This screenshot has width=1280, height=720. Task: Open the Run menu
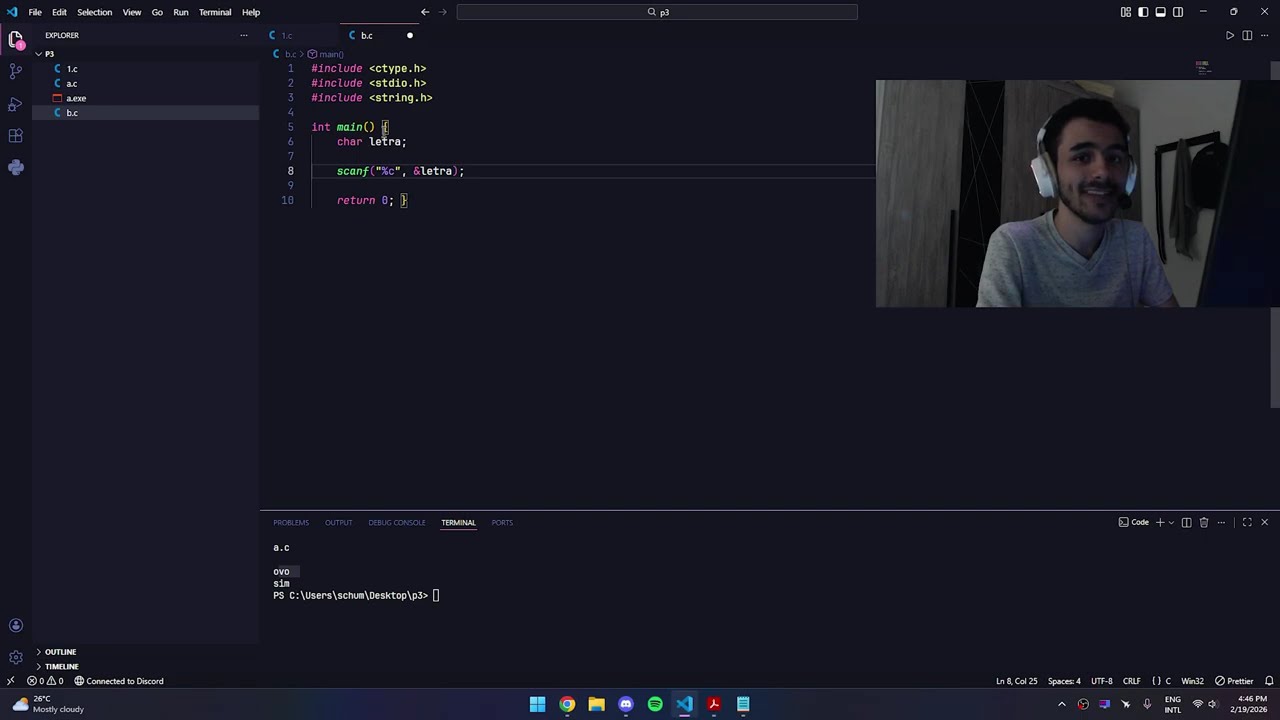click(181, 12)
